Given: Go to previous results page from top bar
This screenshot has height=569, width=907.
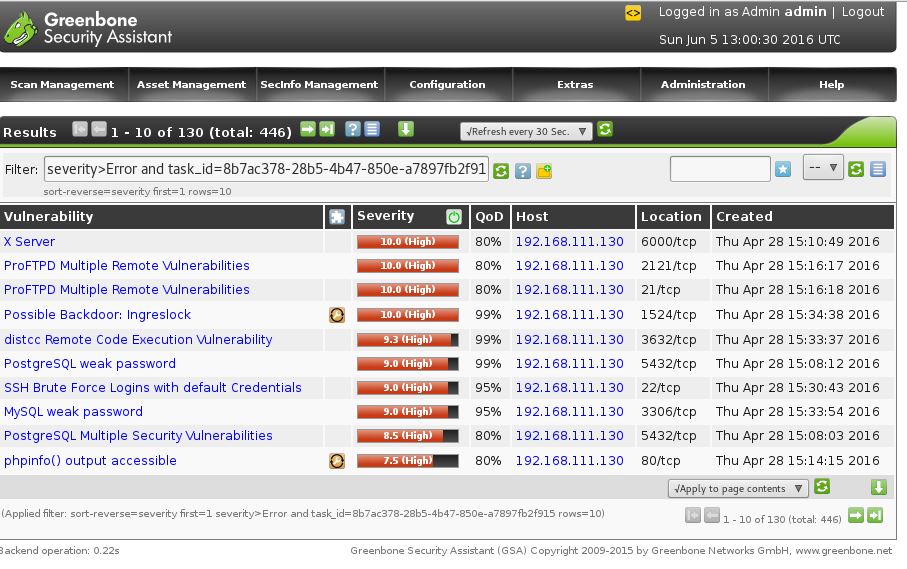Looking at the screenshot, I should tap(99, 129).
